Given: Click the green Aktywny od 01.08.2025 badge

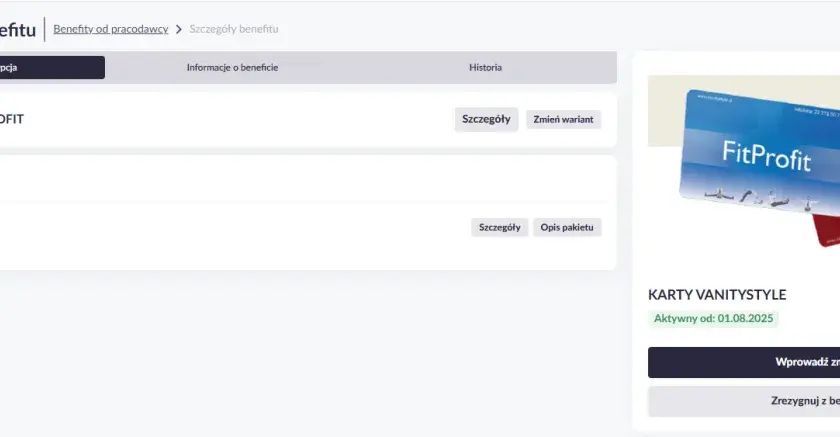Looking at the screenshot, I should pos(713,319).
